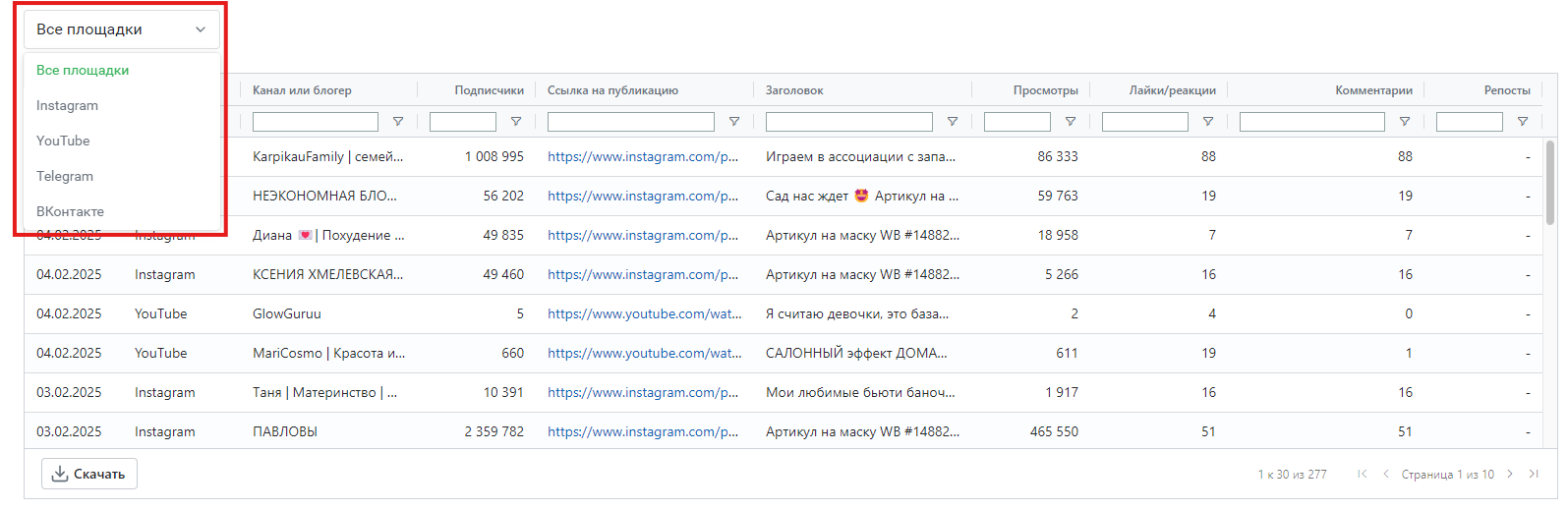Open filter icon for Просмотры column
This screenshot has width=1568, height=510.
tap(1070, 122)
